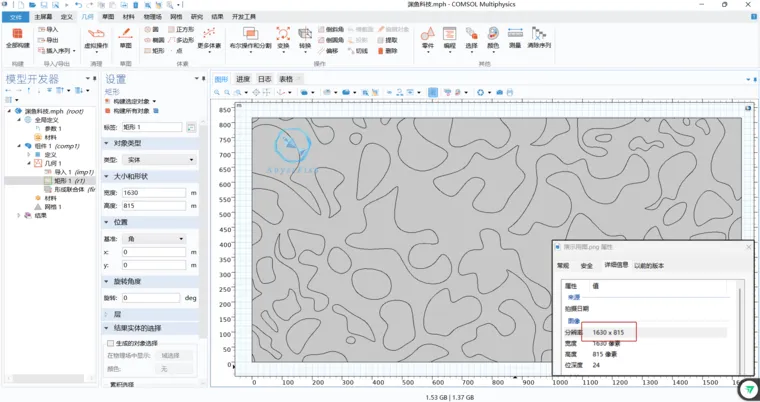Image resolution: width=760 pixels, height=402 pixels.
Task: Click the 偏移 (offset) tool
Action: click(328, 51)
